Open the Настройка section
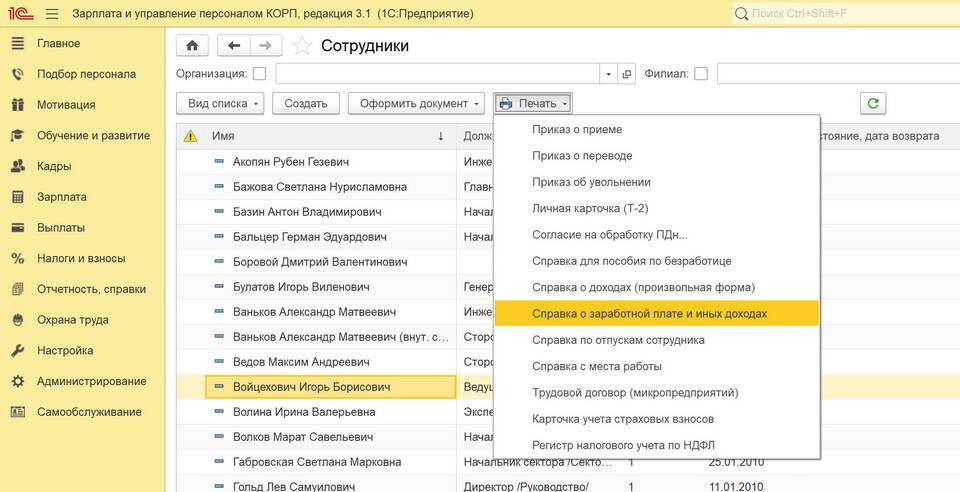 (65, 351)
